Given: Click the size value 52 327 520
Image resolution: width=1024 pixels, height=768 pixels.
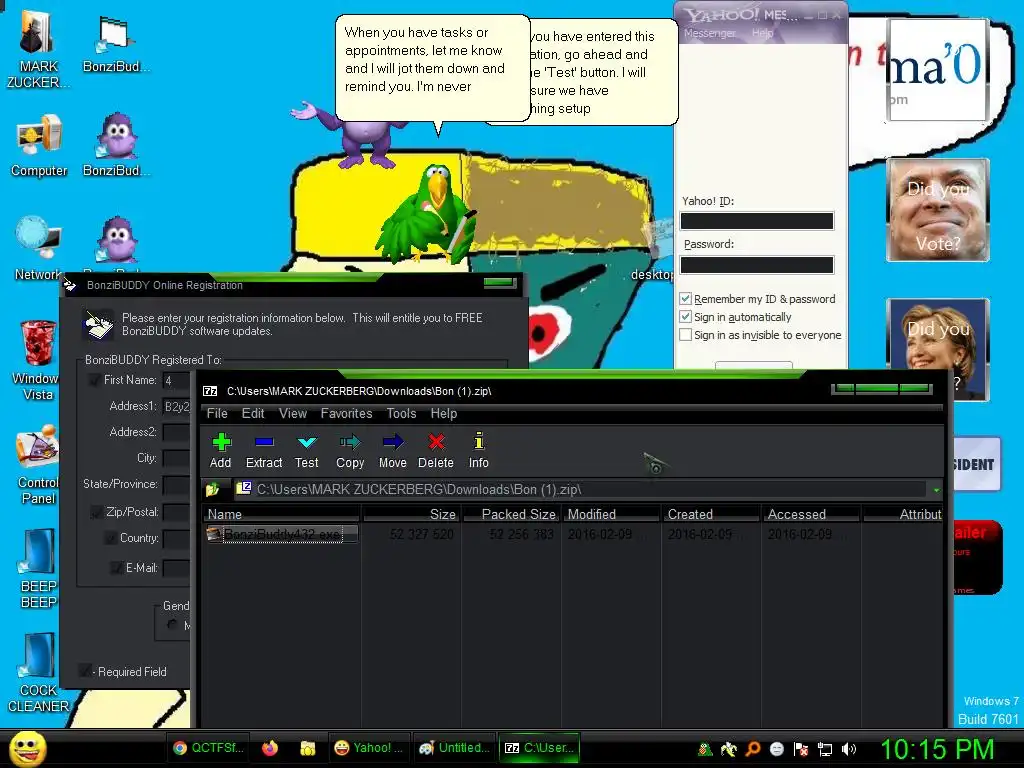Looking at the screenshot, I should click(421, 534).
